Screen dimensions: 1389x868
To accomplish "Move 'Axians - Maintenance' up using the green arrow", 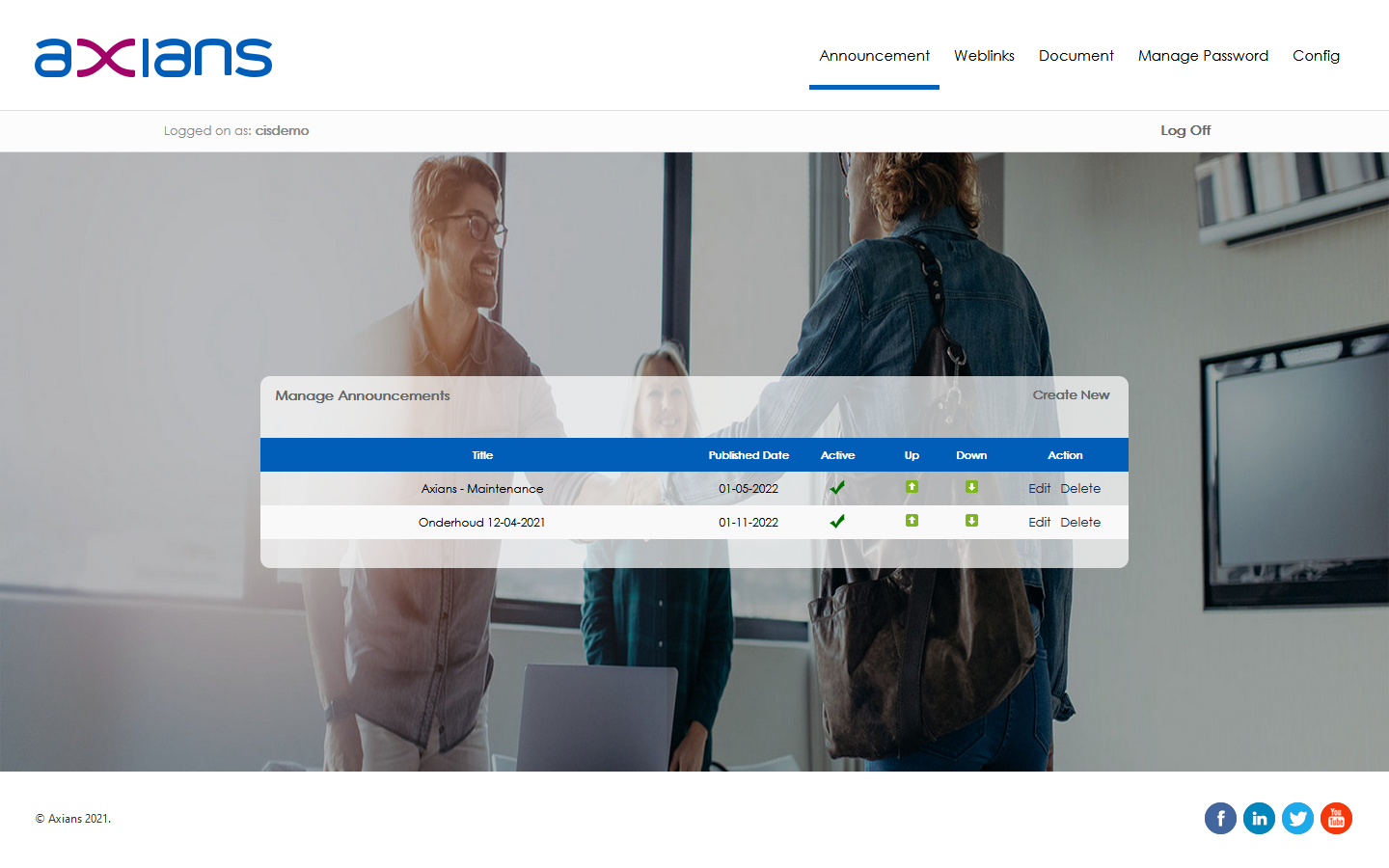I will (911, 488).
